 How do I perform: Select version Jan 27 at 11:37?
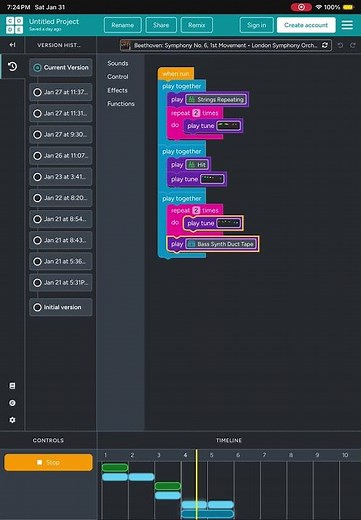[x=61, y=92]
